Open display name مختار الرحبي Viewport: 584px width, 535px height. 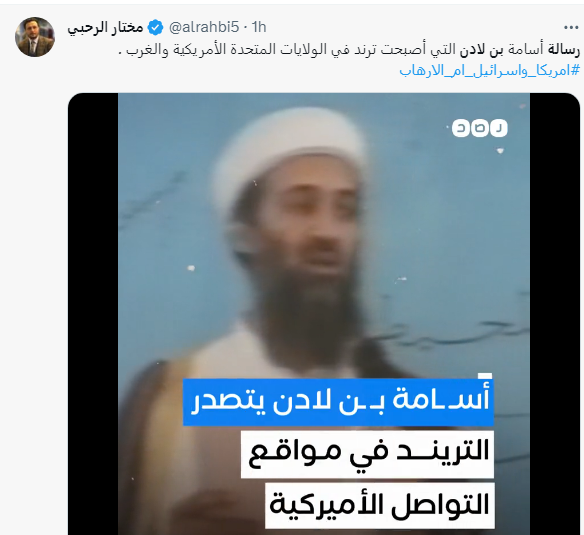coord(105,28)
